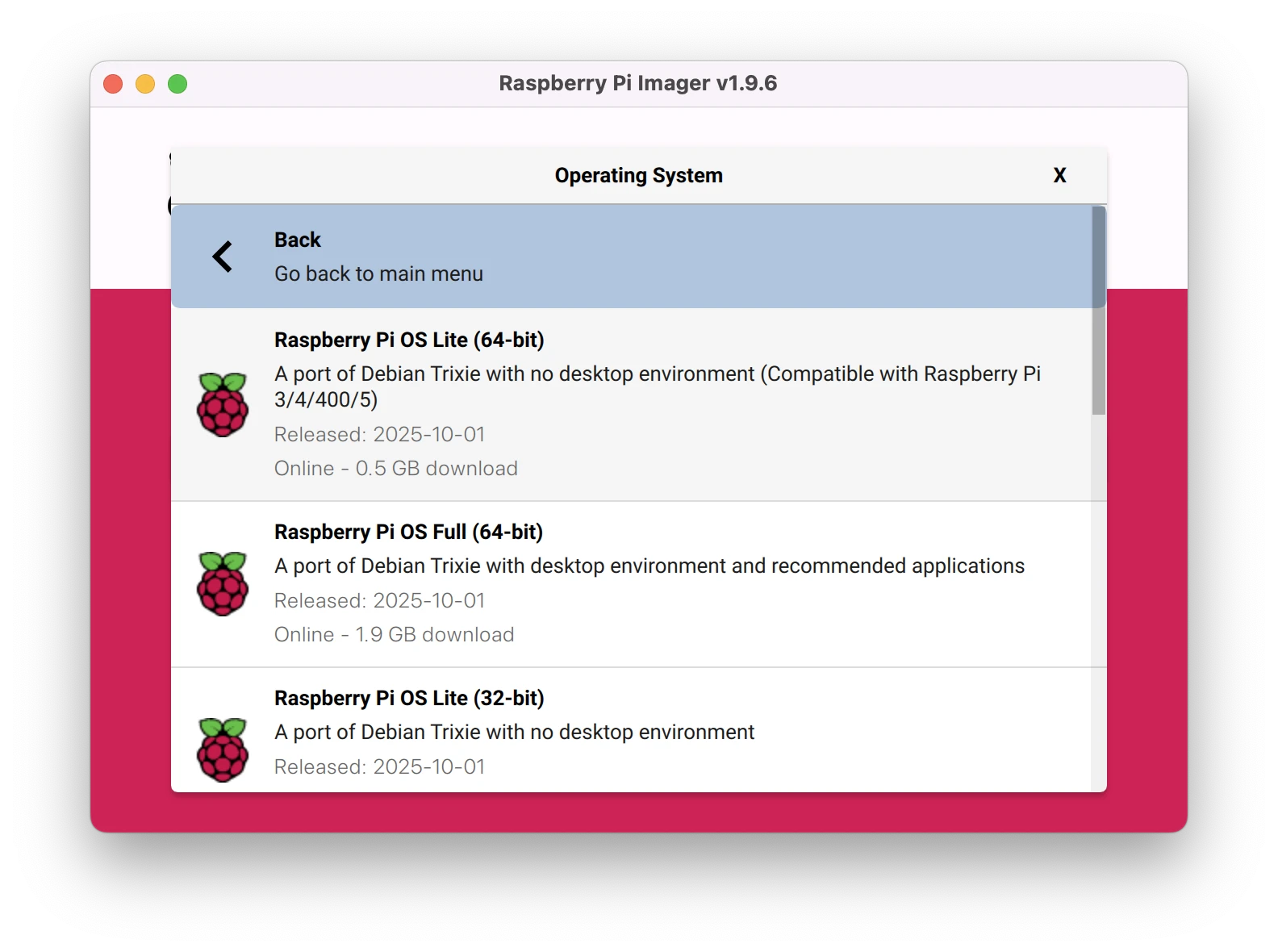The height and width of the screenshot is (952, 1278).
Task: Maximize window with green button
Action: pyautogui.click(x=177, y=84)
